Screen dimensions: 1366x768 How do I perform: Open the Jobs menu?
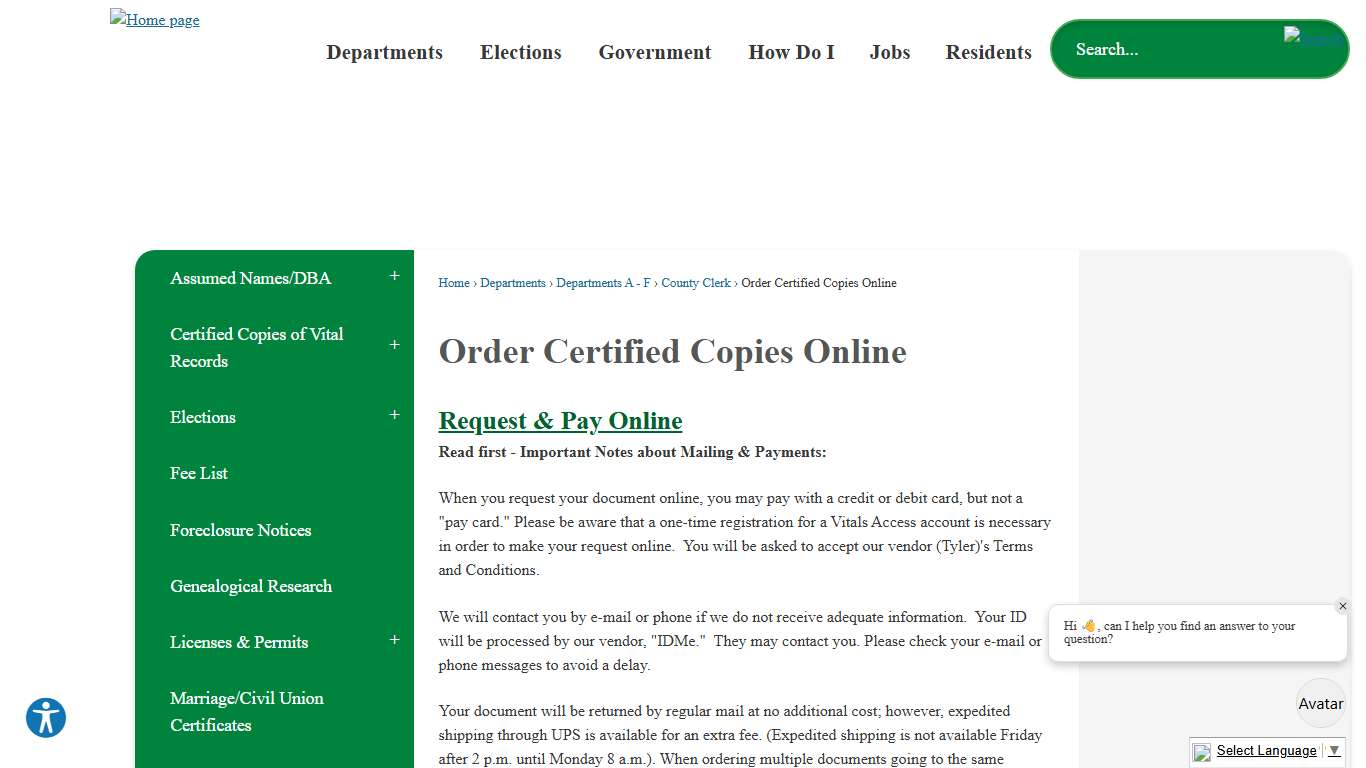tap(890, 52)
